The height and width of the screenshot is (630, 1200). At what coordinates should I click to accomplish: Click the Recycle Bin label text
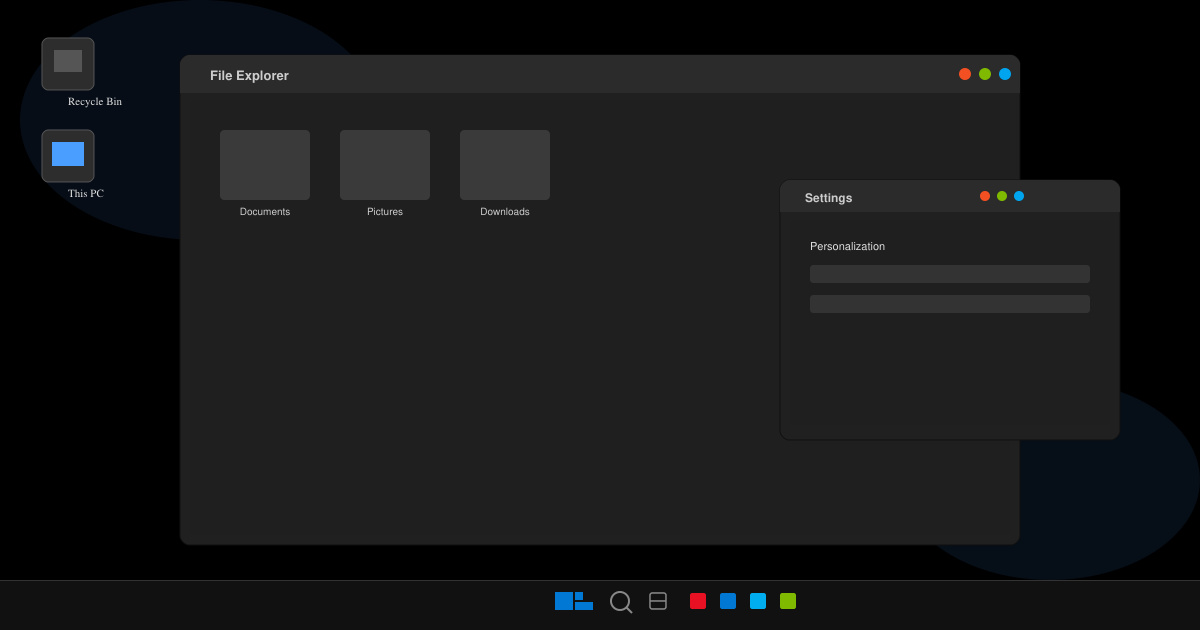pos(95,101)
